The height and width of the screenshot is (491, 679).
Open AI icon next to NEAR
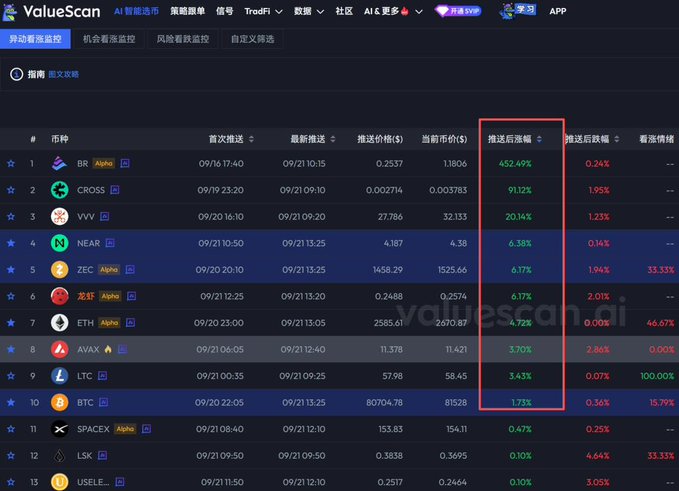click(110, 243)
